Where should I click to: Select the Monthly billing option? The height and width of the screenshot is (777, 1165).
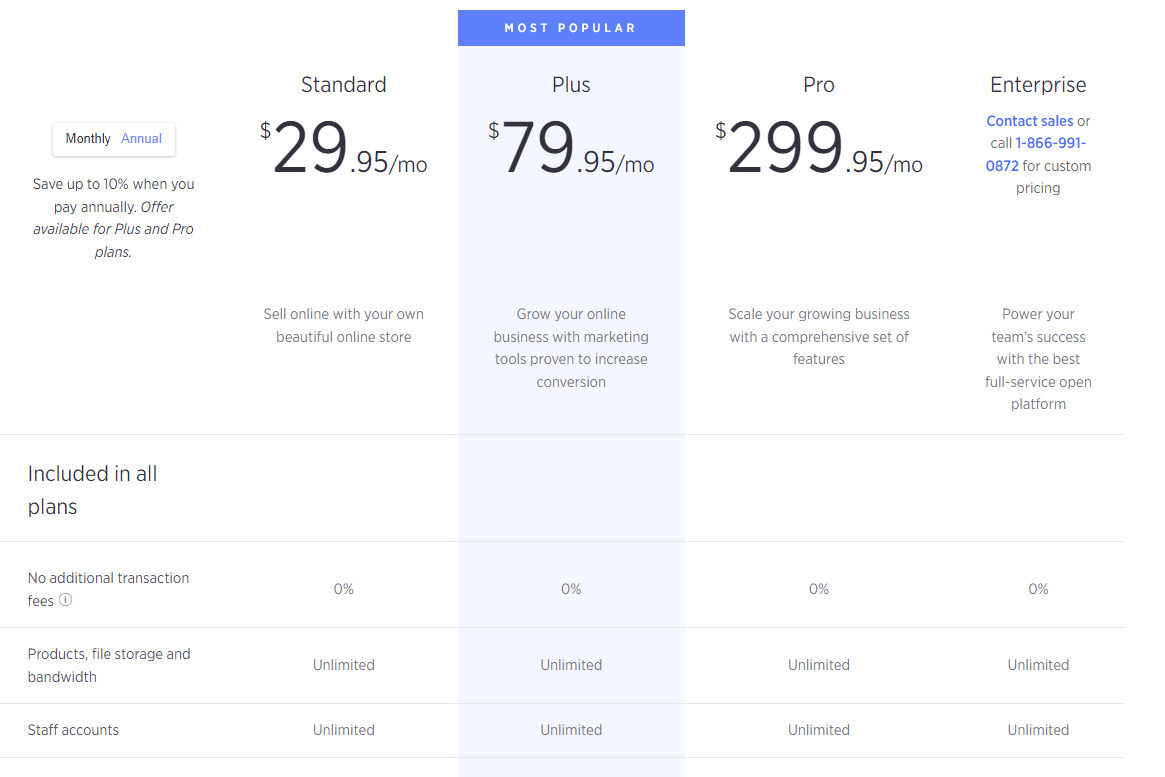click(88, 138)
